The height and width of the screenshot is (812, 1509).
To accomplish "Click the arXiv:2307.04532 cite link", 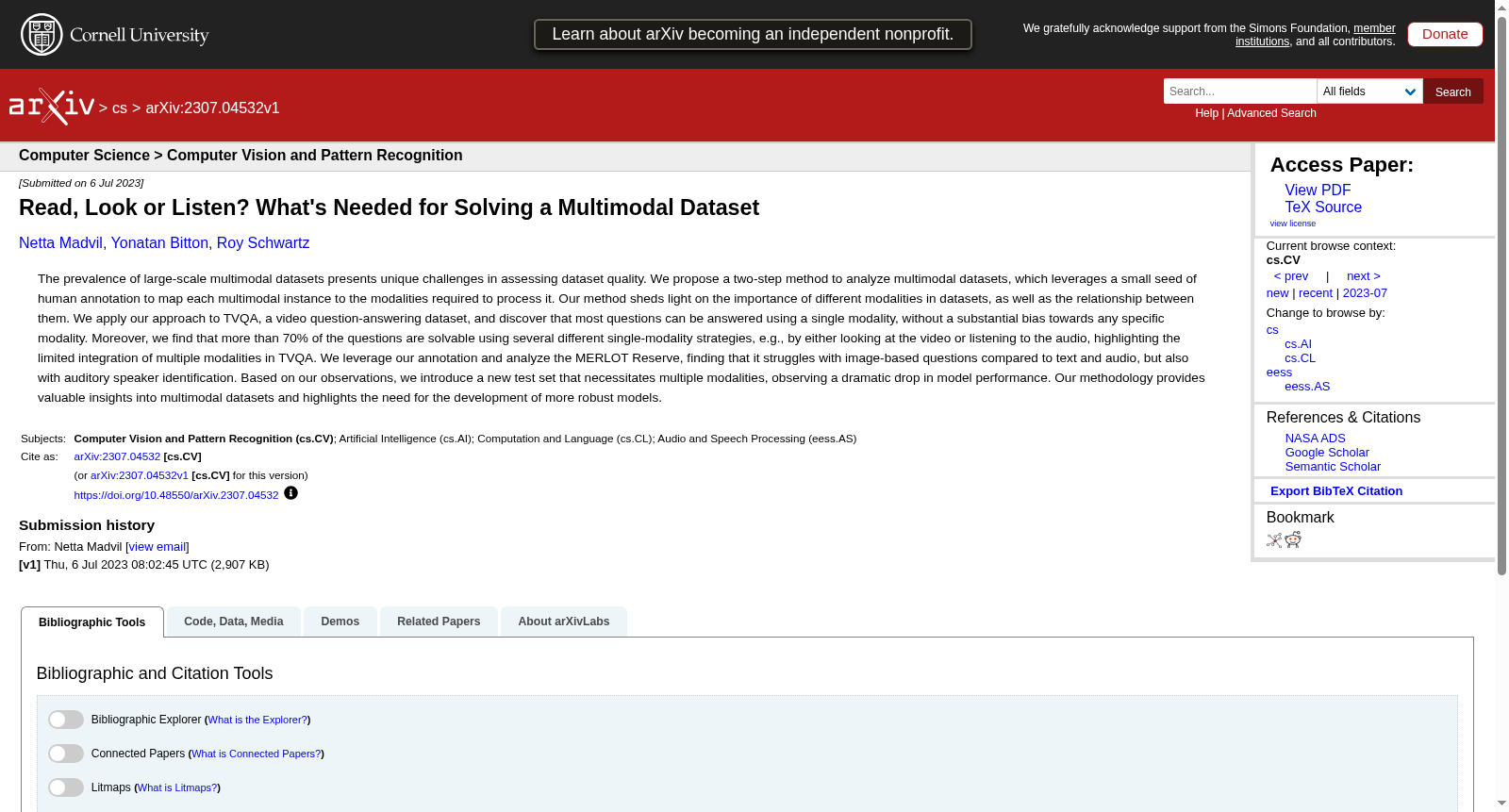I will pos(117,456).
